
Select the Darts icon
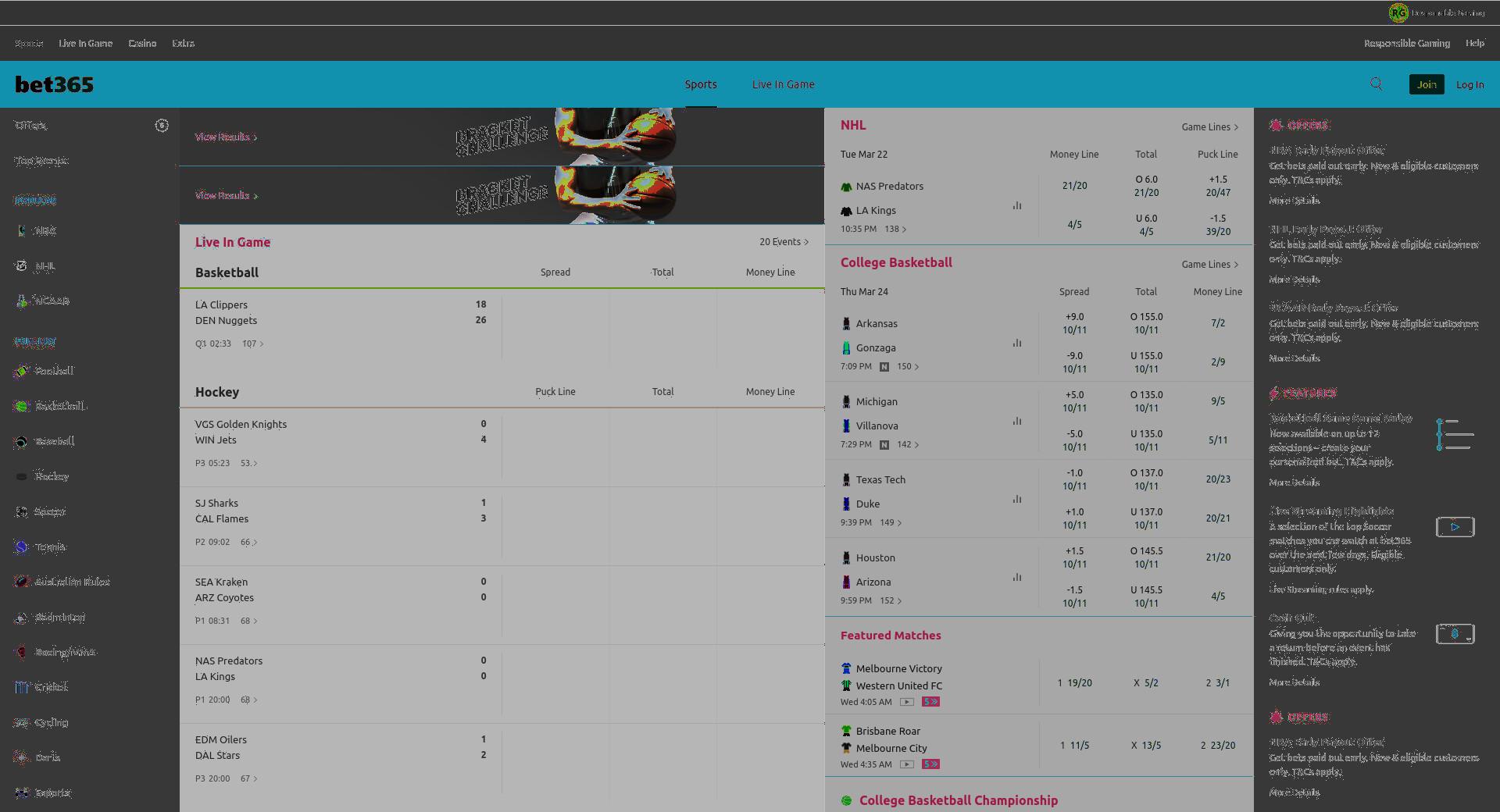[22, 757]
